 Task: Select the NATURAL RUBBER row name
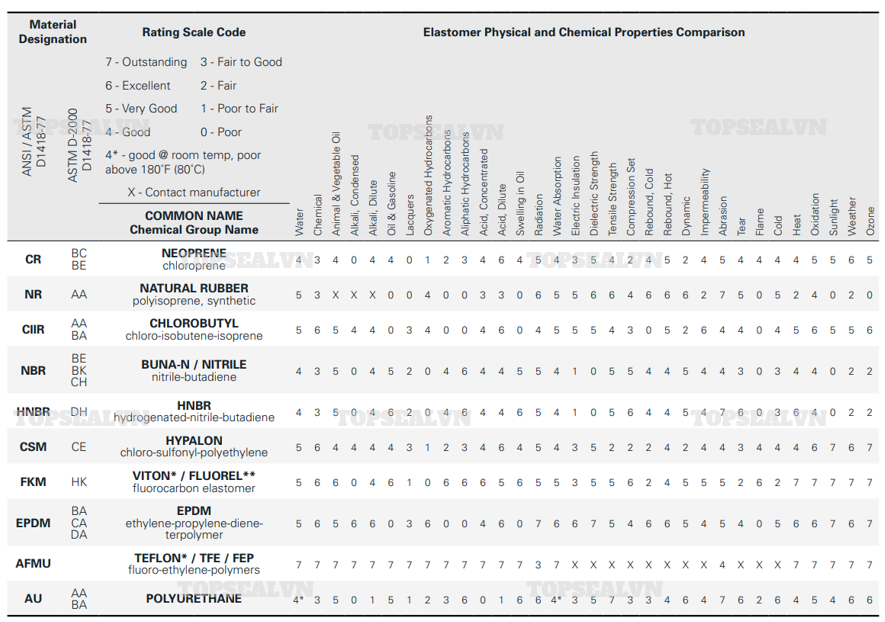point(194,288)
